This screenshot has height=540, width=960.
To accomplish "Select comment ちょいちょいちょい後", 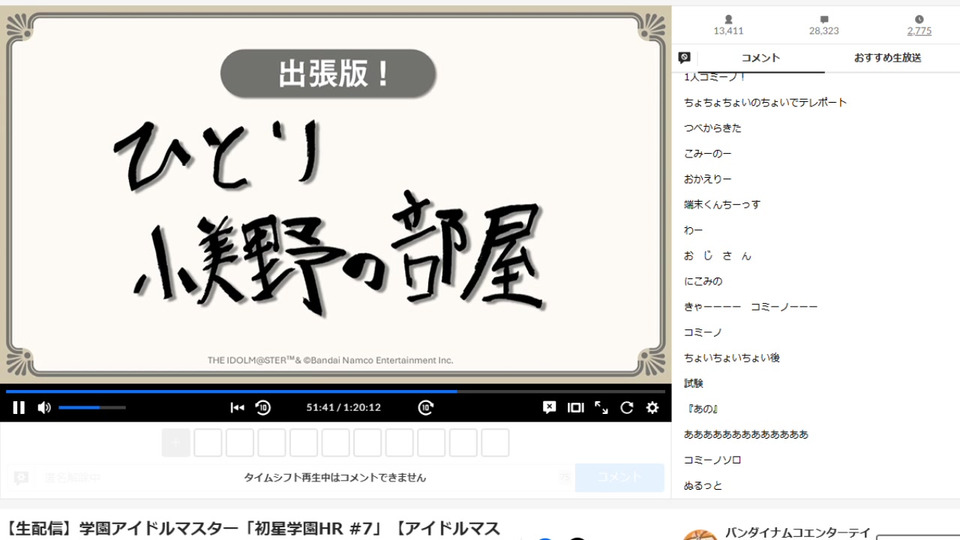I will (732, 358).
